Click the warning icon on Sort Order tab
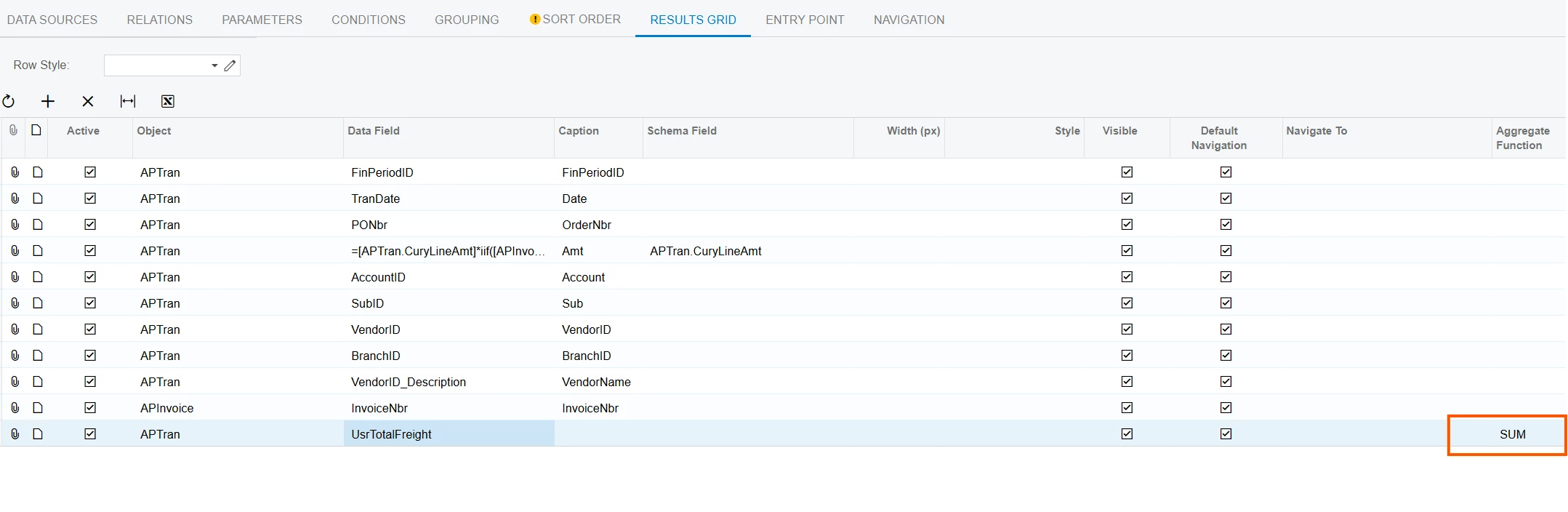 point(535,20)
